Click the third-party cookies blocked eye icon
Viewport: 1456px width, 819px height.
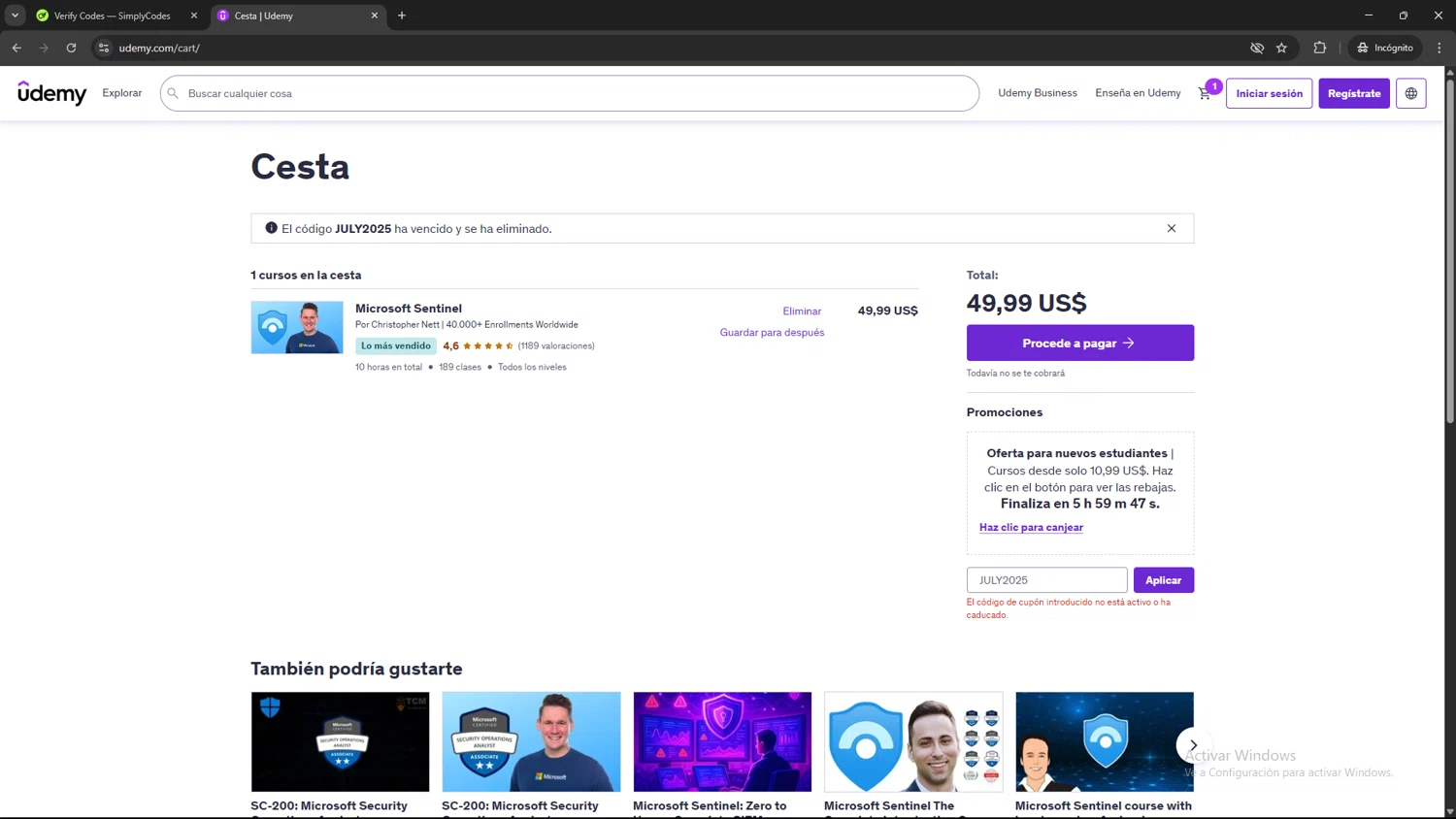pos(1257,48)
